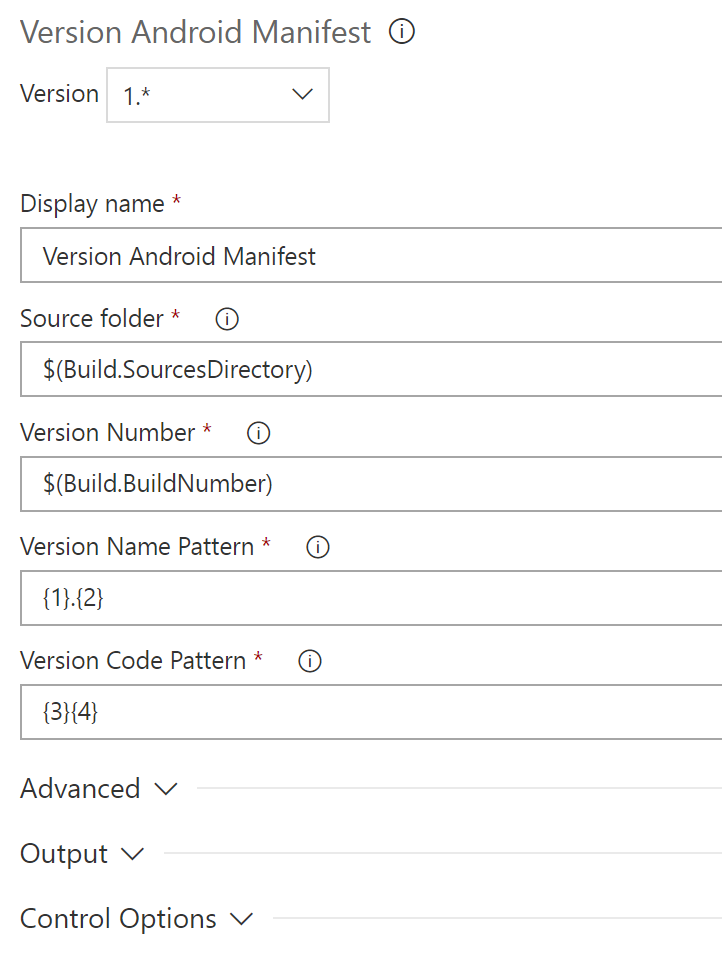
Task: Click the chevron inside the Version dropdown
Action: (302, 94)
